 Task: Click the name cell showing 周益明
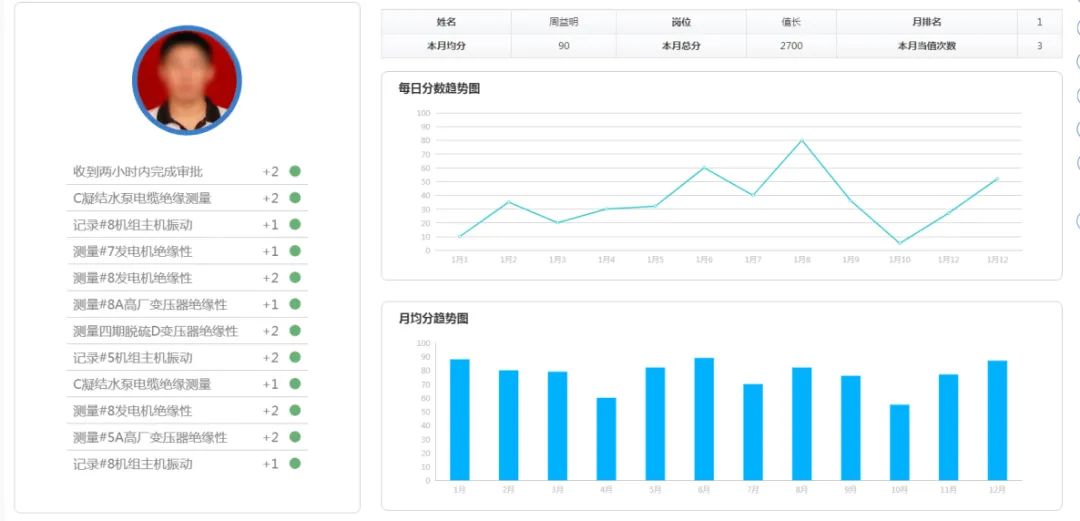[563, 22]
